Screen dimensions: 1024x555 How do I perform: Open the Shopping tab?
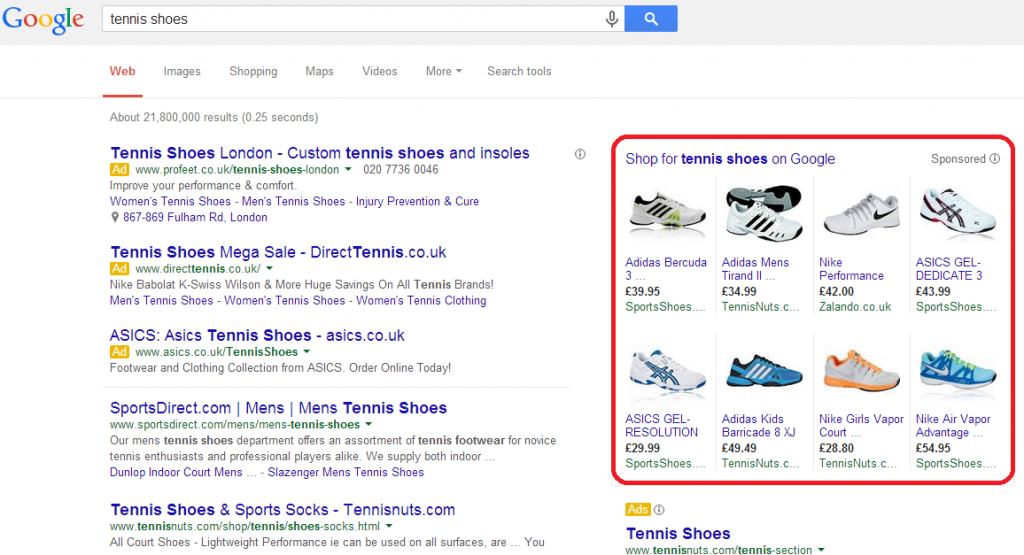pyautogui.click(x=253, y=71)
